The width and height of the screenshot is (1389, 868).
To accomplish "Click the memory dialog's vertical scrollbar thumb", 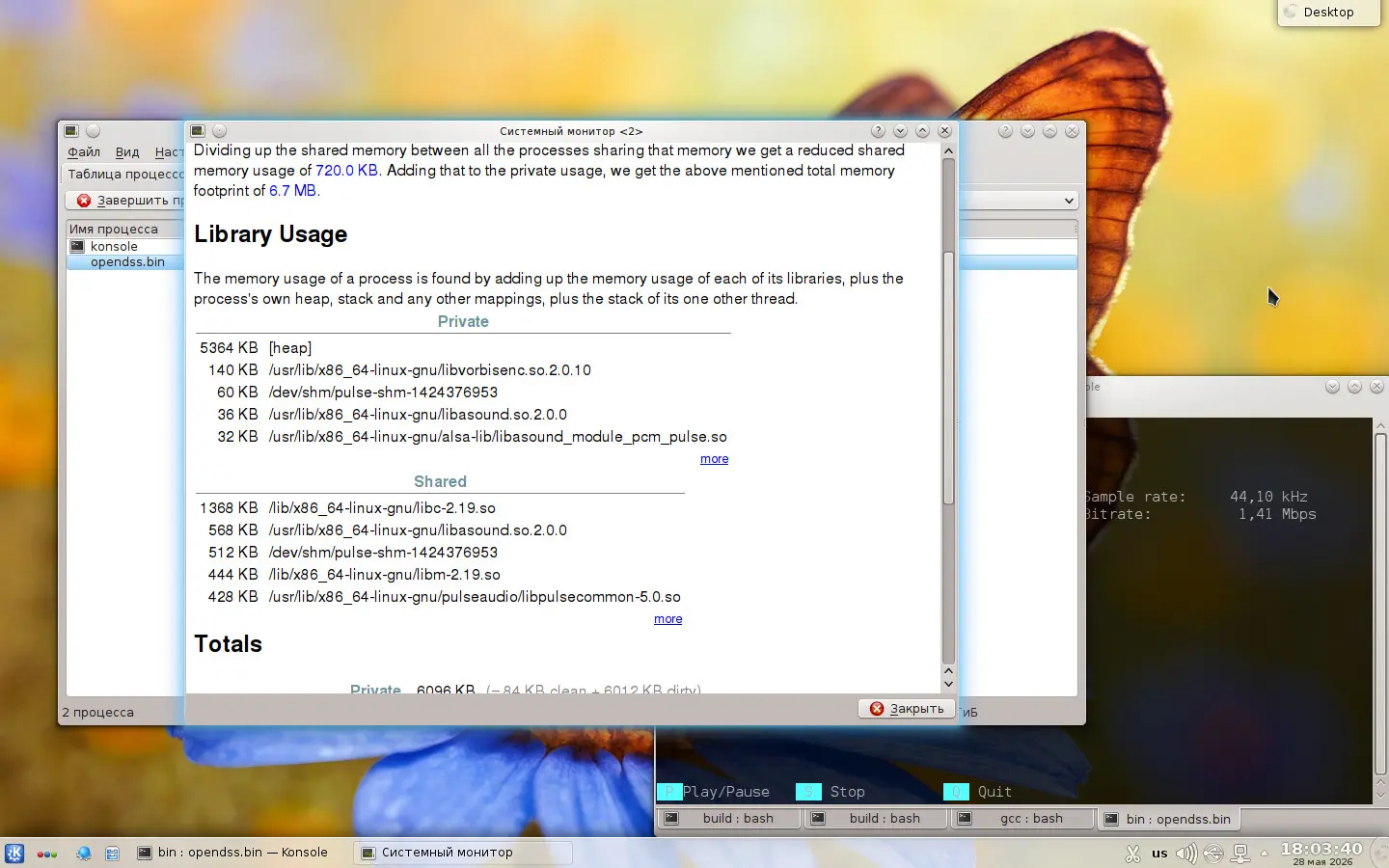I will [948, 378].
